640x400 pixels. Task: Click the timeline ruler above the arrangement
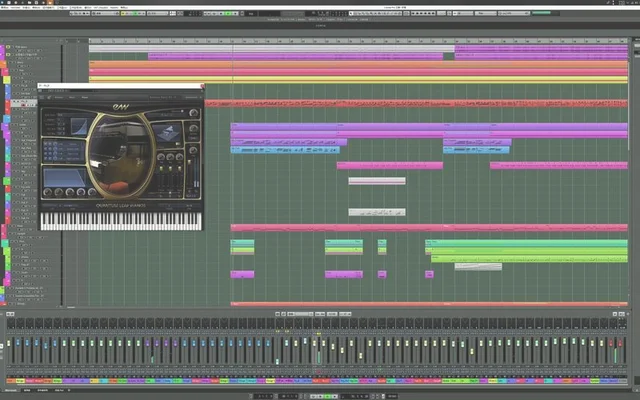[358, 41]
